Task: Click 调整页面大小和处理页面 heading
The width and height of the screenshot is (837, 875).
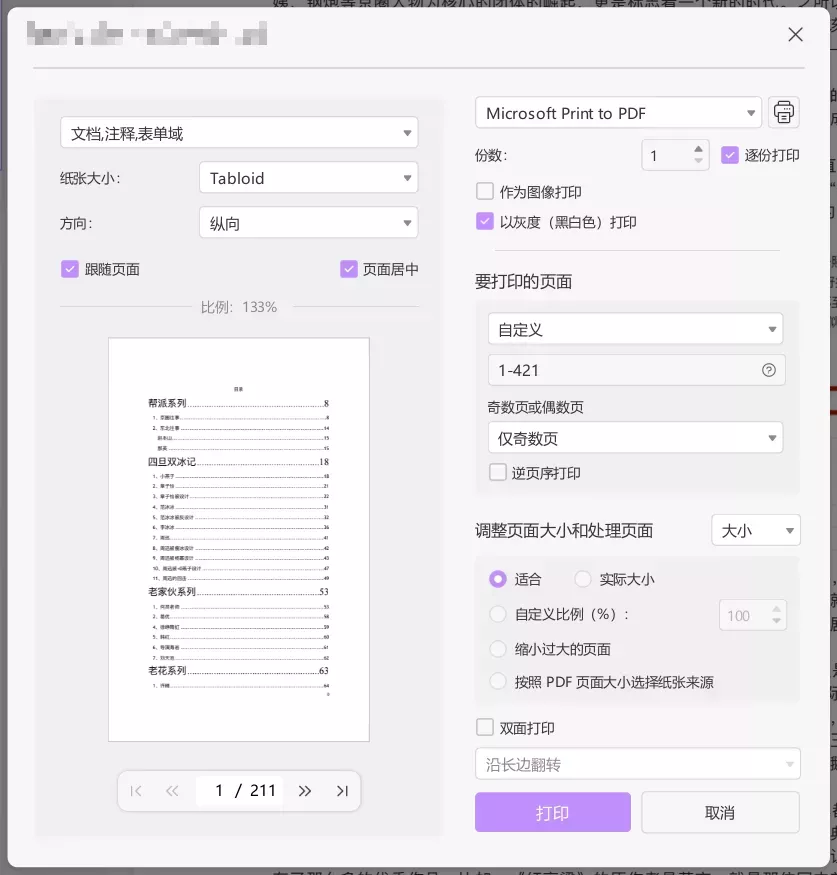Action: (564, 531)
